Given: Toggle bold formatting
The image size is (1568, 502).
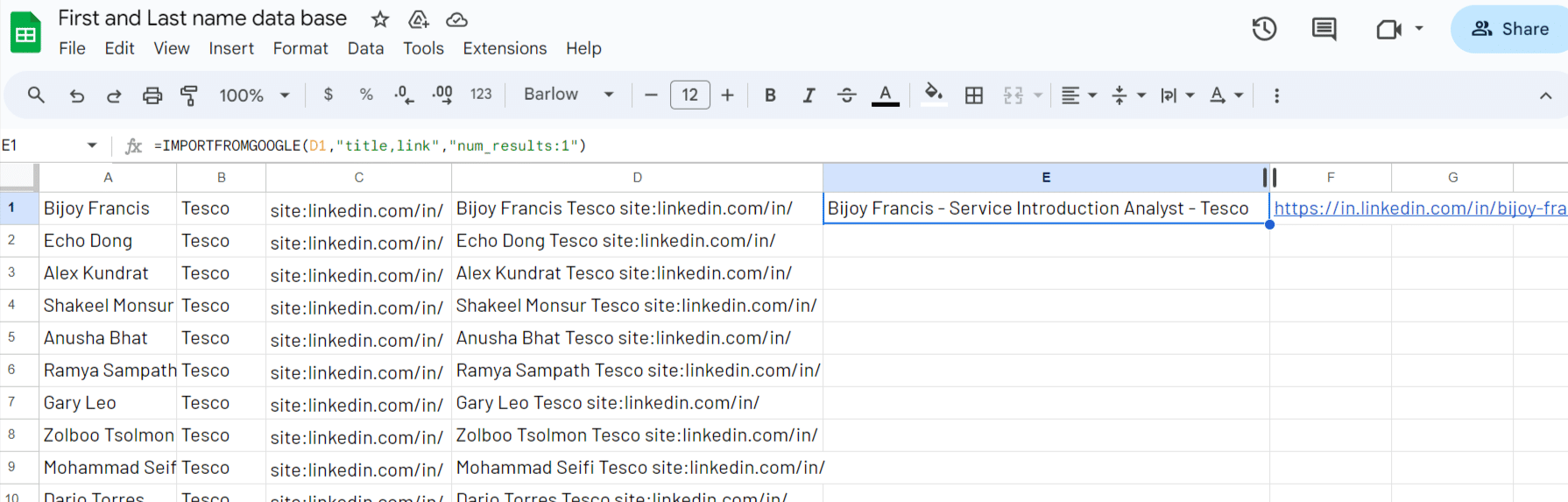Looking at the screenshot, I should [x=770, y=95].
